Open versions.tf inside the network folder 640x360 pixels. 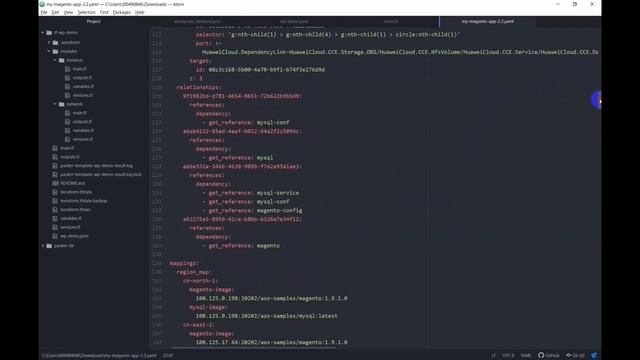83,139
